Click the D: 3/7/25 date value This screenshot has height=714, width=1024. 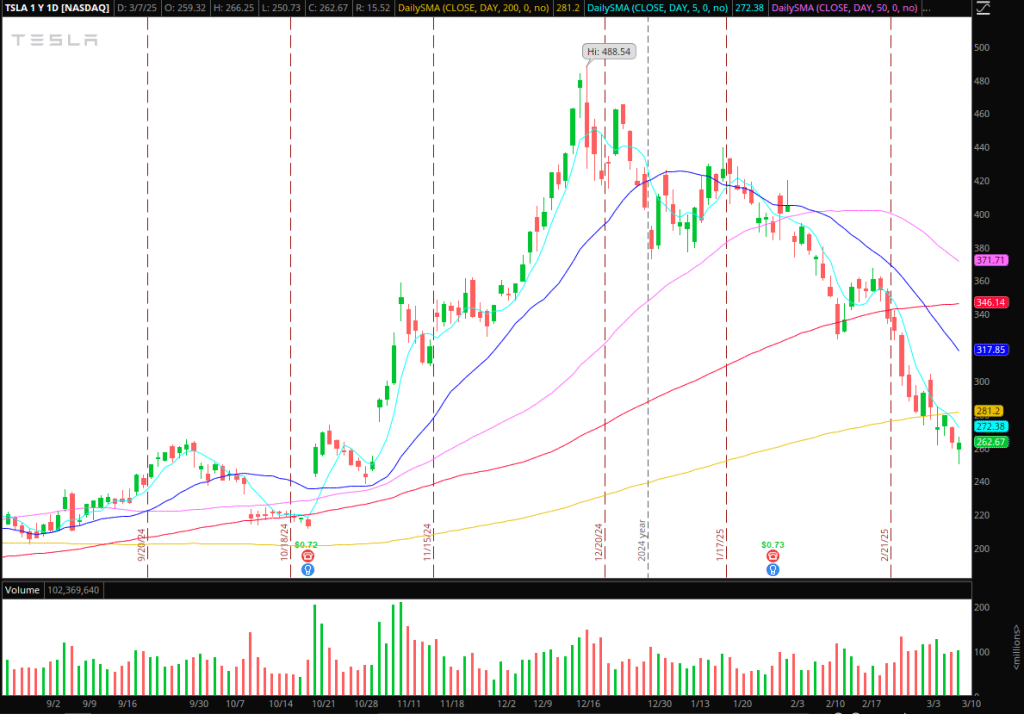click(136, 8)
